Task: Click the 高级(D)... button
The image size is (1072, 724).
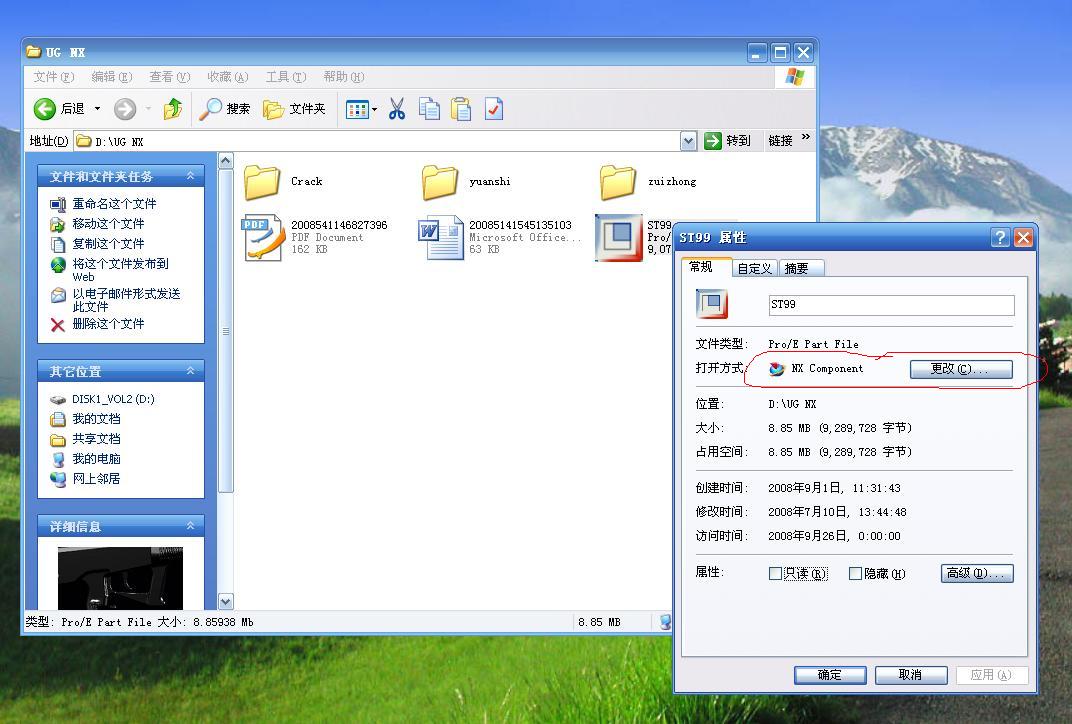Action: (977, 574)
